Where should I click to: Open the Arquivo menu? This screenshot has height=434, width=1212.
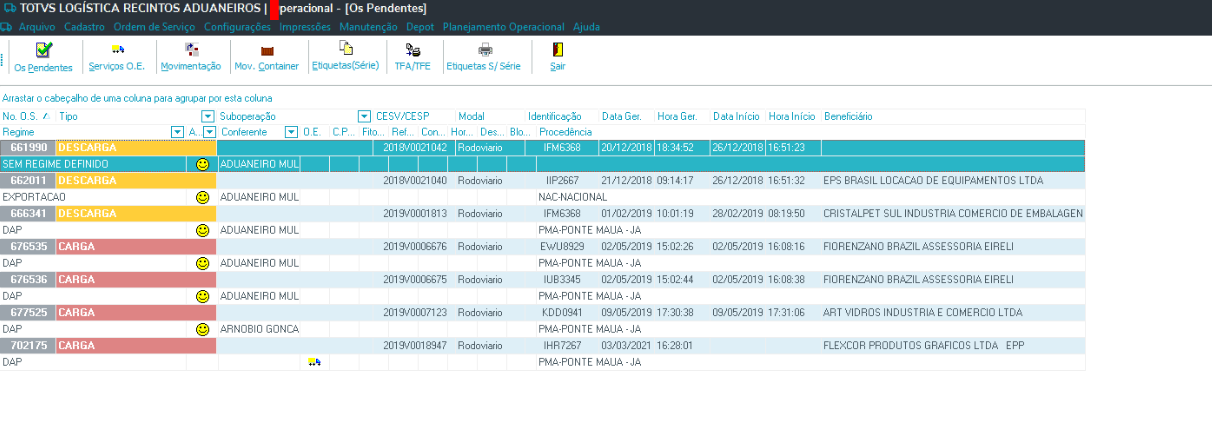[37, 27]
